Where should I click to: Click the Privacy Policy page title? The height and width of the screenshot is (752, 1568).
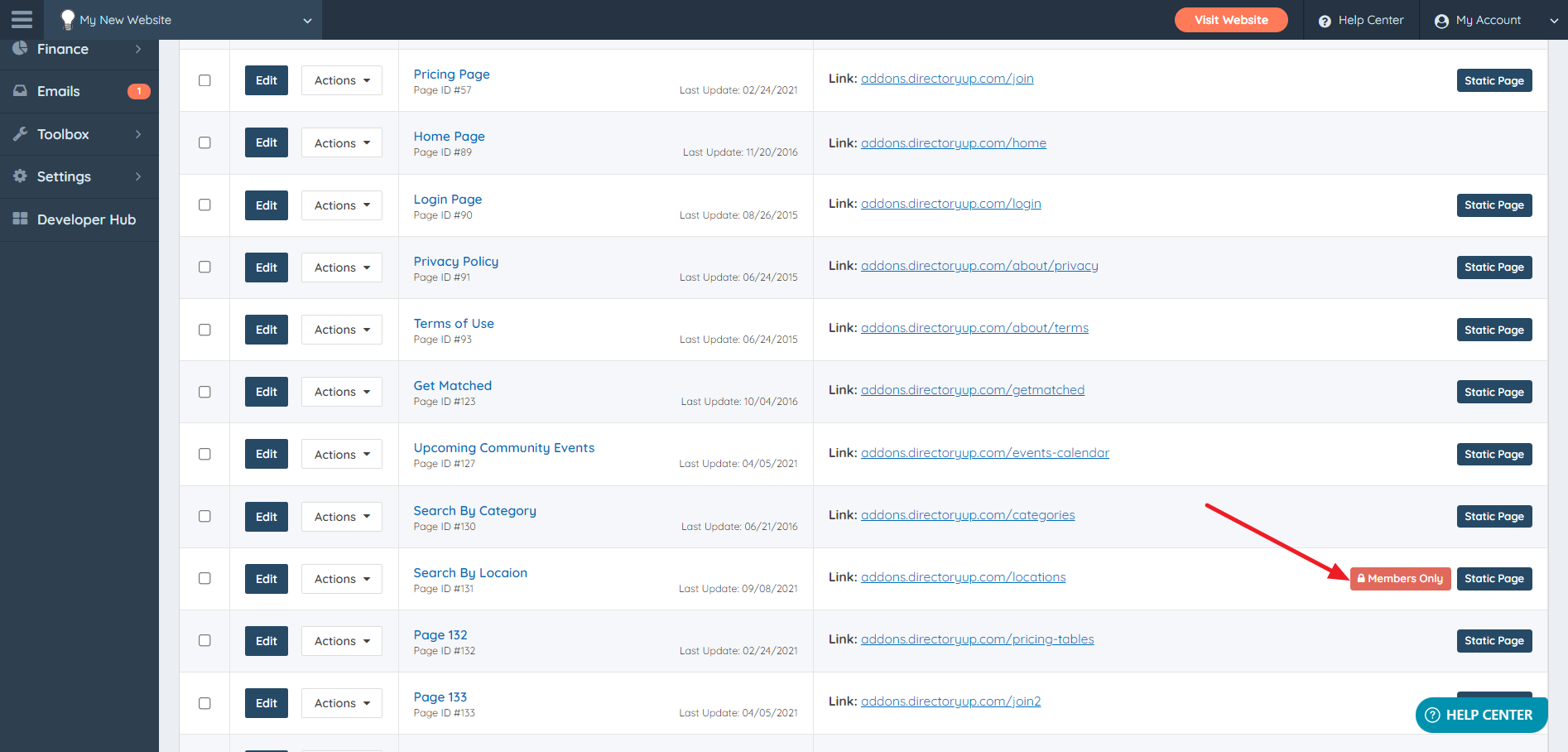tap(456, 262)
